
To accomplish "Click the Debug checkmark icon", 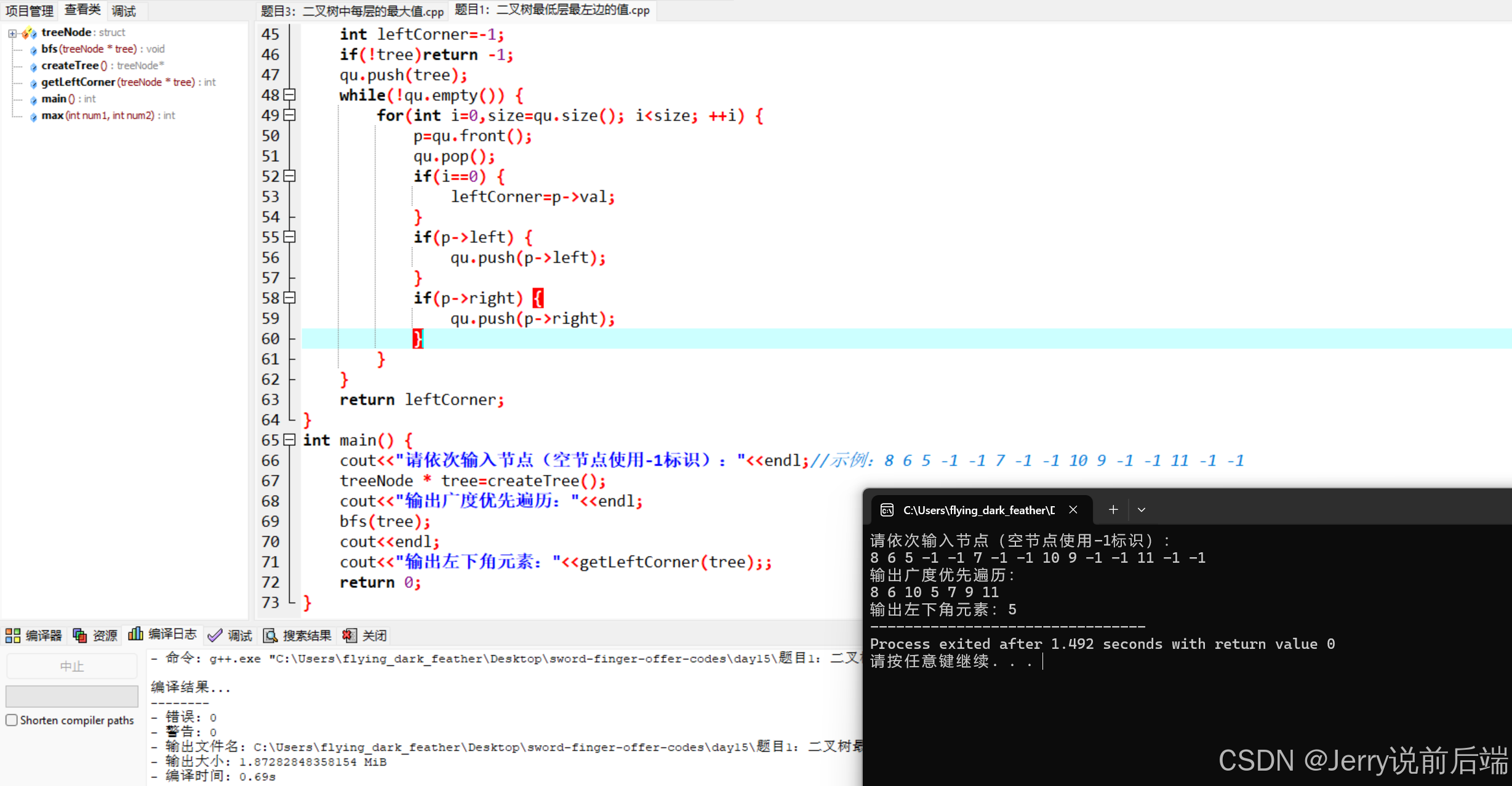I will coord(215,635).
